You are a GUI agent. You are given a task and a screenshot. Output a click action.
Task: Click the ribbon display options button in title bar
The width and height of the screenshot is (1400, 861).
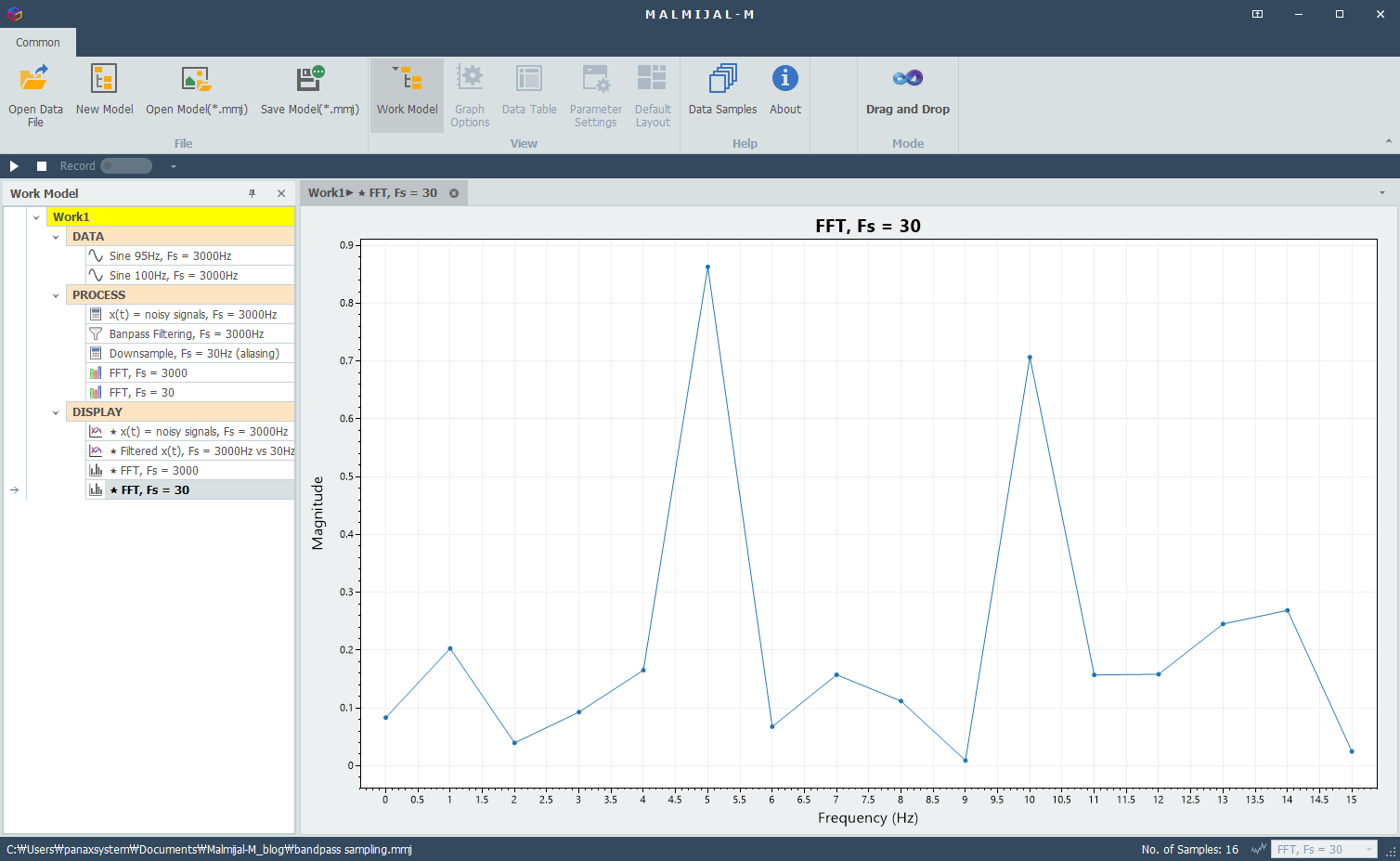click(1257, 14)
